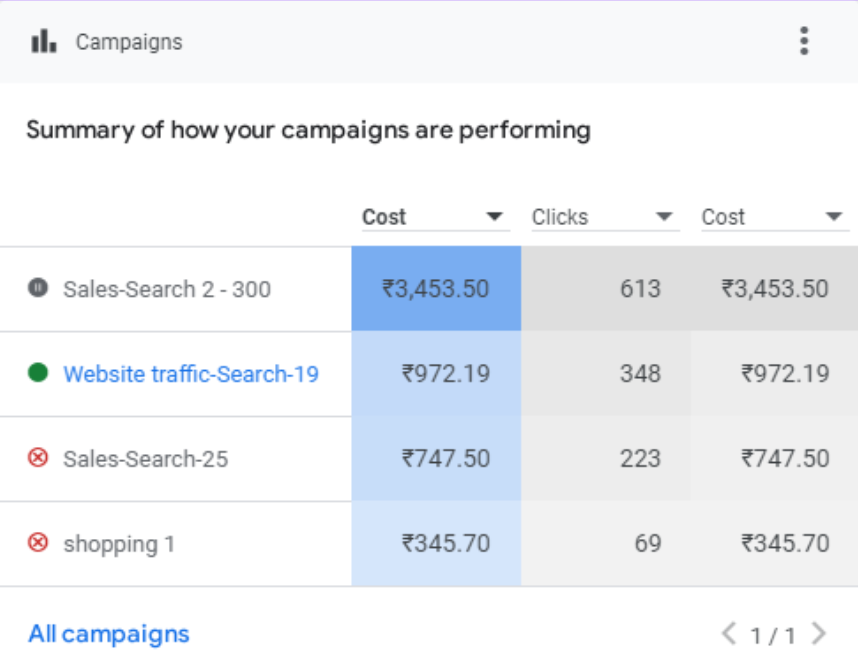
Task: Select the Sales-Search-25 campaign name
Action: (x=145, y=459)
